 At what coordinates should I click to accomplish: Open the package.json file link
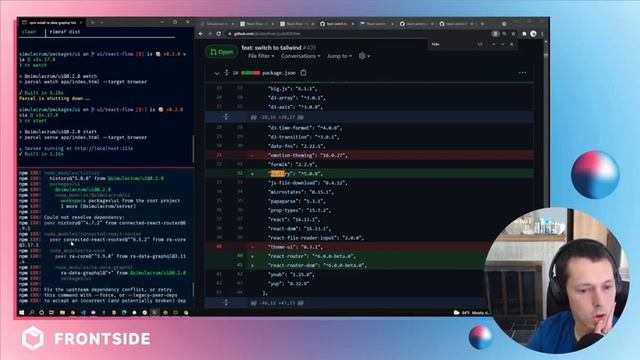tap(278, 73)
